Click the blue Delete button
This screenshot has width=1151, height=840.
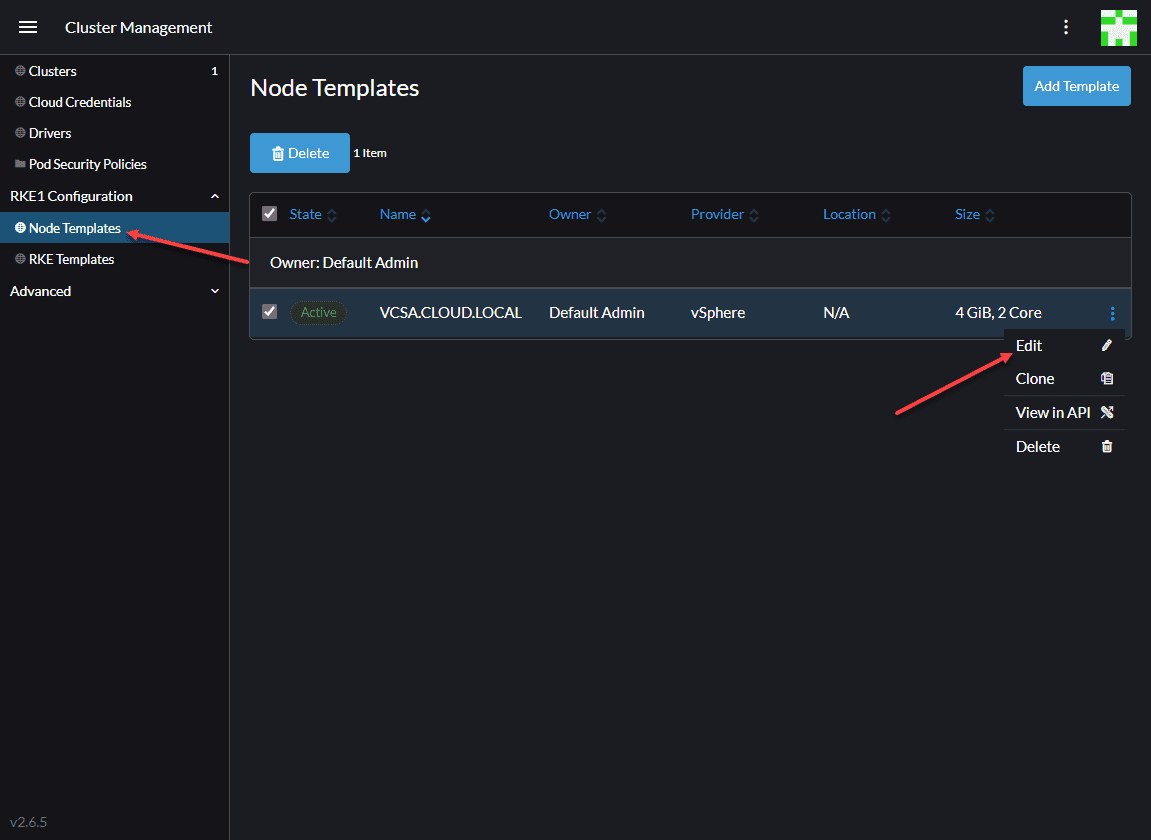coord(299,153)
